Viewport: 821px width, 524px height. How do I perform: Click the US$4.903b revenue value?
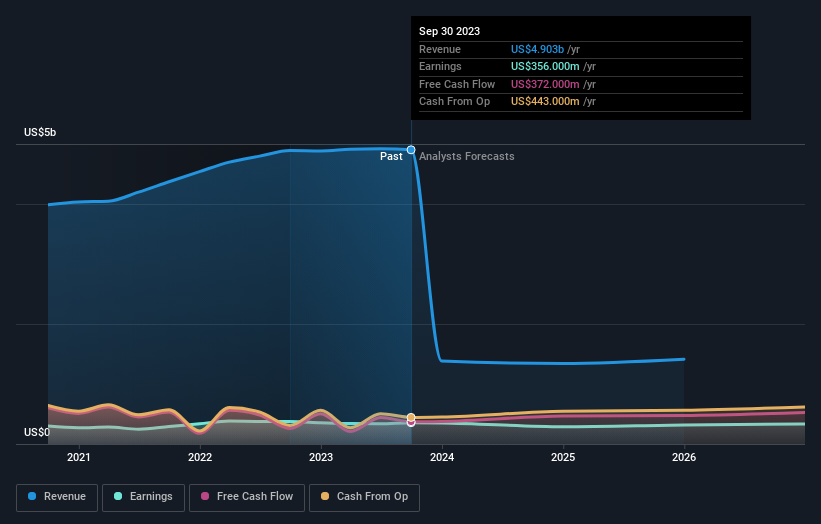tap(537, 49)
